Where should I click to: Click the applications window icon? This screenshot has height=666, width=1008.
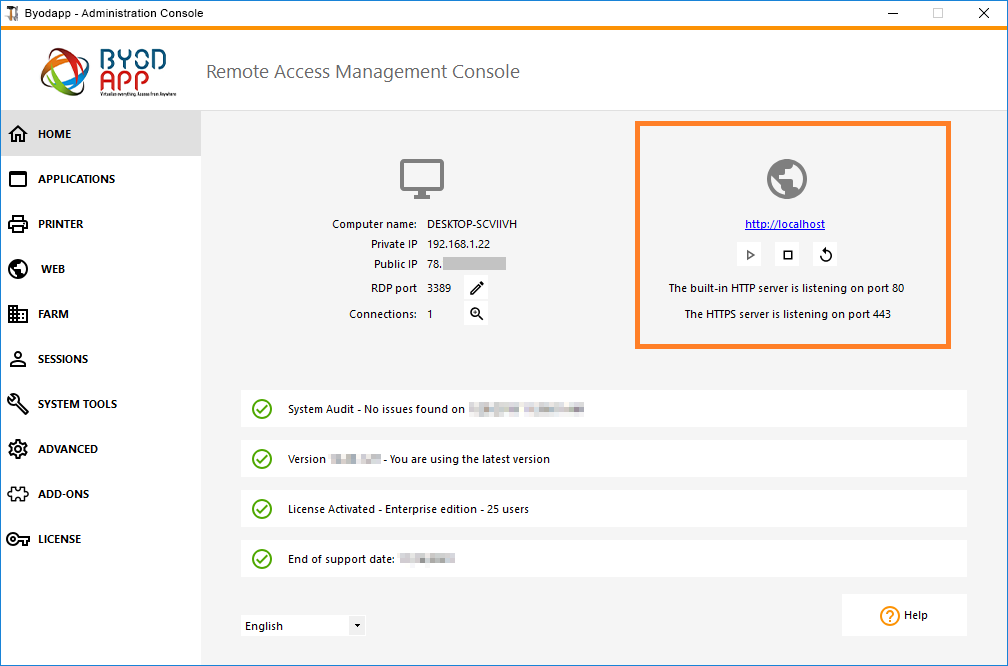tap(18, 179)
